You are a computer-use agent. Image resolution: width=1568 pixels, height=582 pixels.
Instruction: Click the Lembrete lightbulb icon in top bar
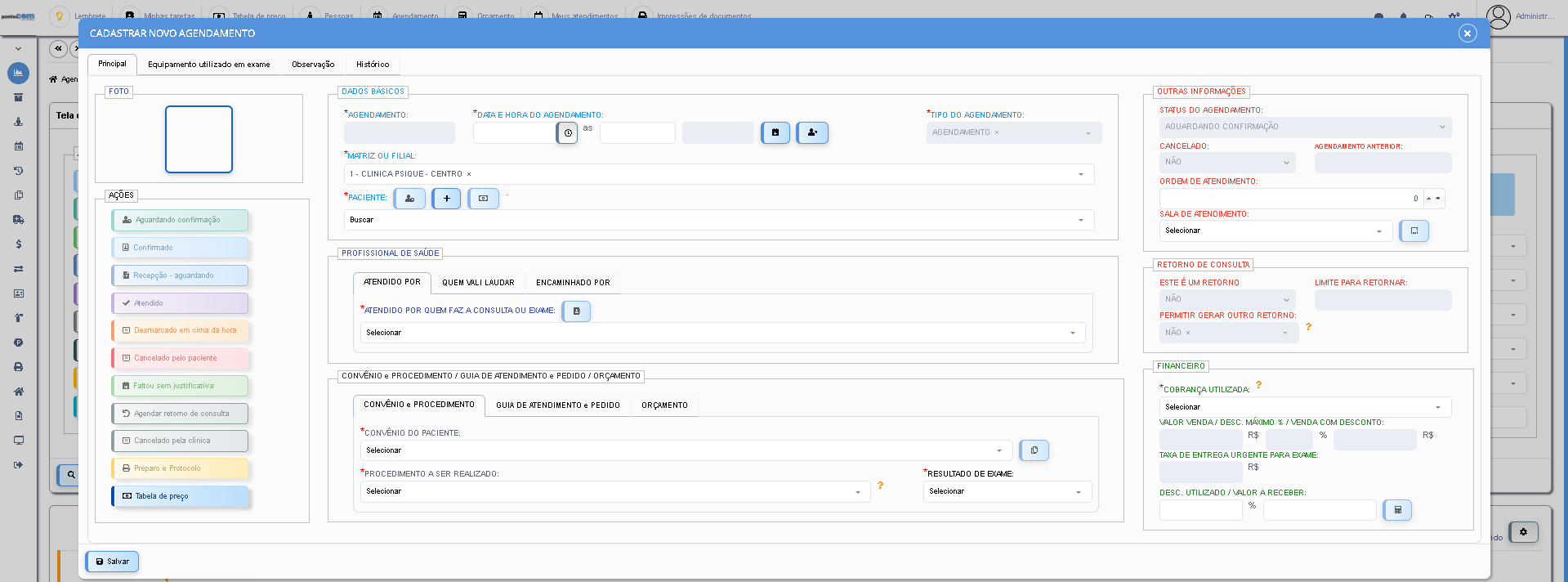(59, 16)
